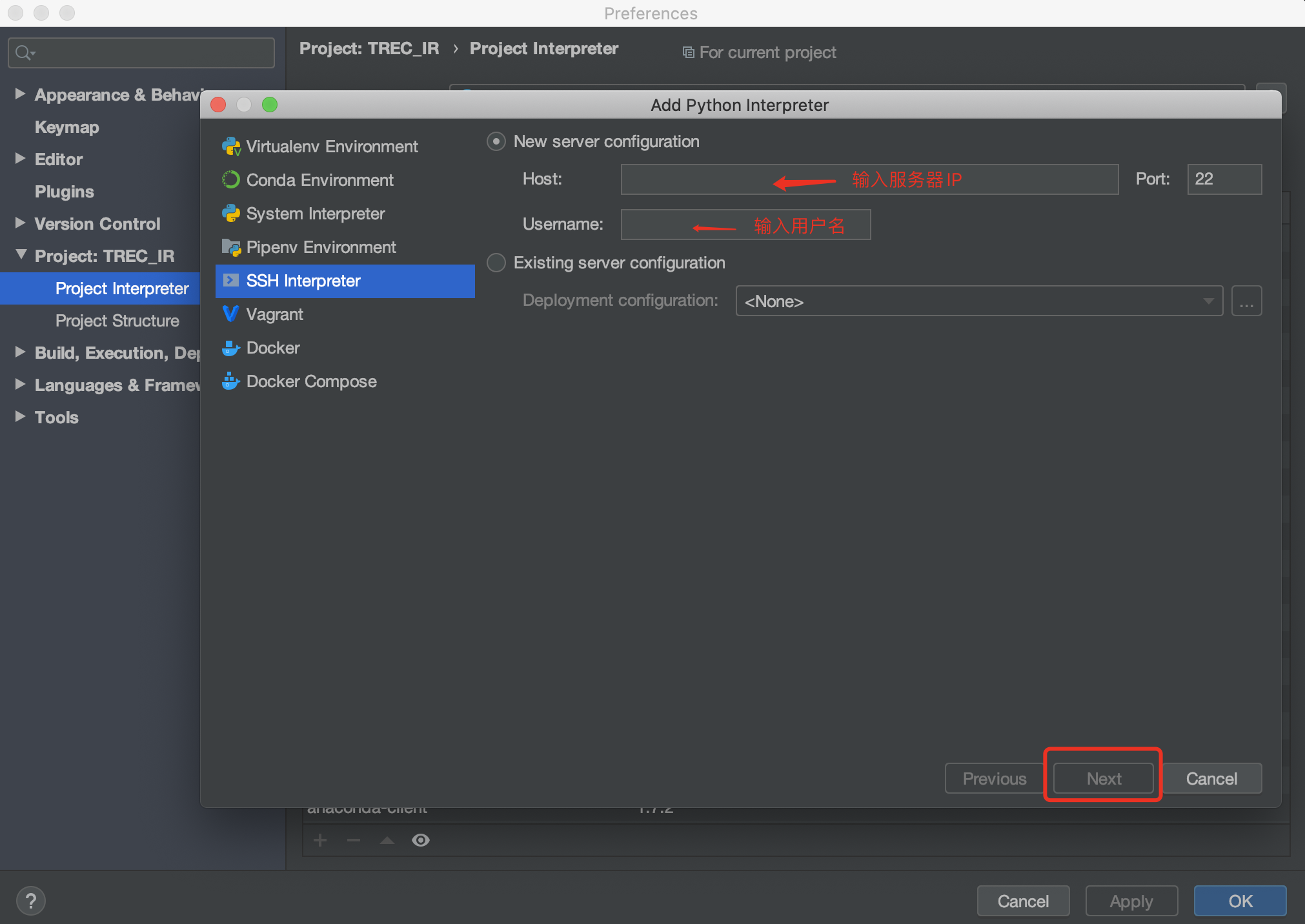1305x924 pixels.
Task: Select the Vagrant interpreter type
Action: coord(275,314)
